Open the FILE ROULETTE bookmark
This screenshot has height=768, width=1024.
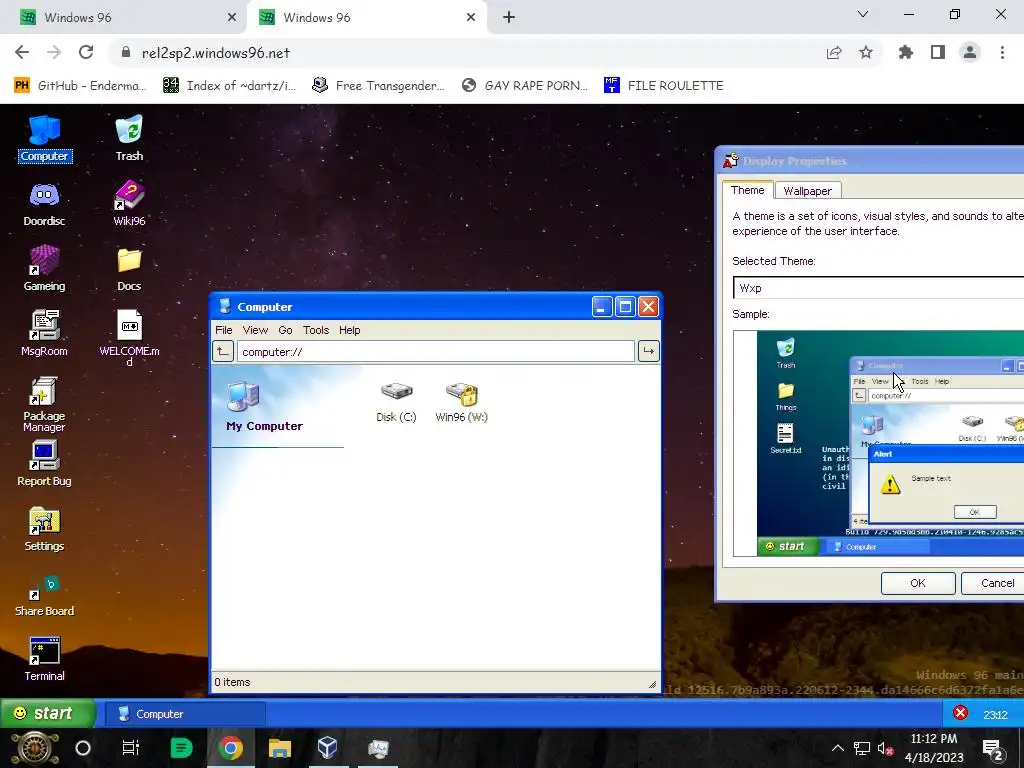[664, 86]
